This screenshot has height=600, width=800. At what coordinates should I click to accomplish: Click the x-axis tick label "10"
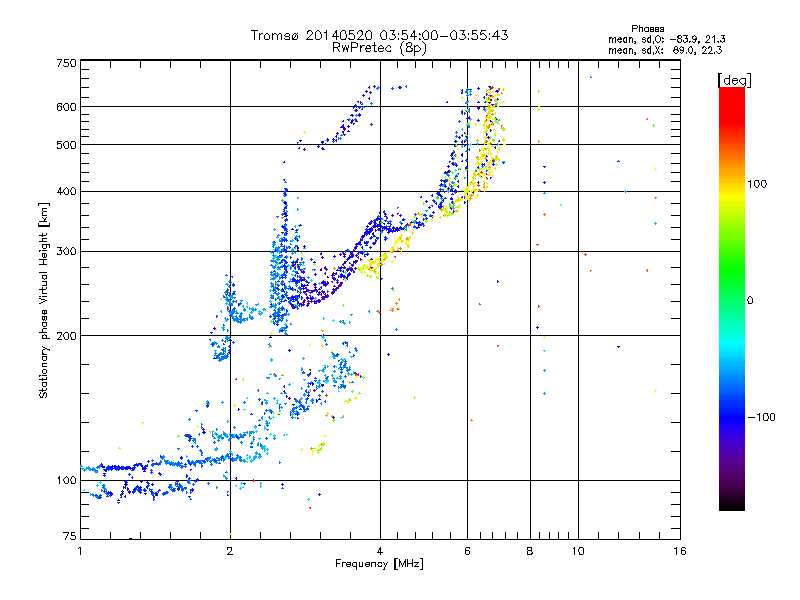[578, 551]
